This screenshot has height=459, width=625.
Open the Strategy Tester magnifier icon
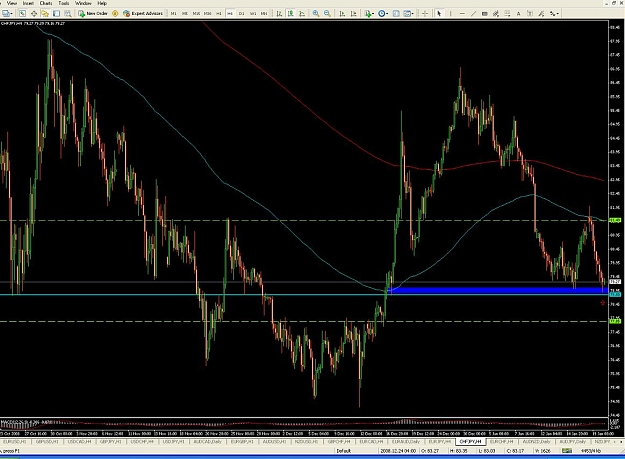tap(68, 14)
